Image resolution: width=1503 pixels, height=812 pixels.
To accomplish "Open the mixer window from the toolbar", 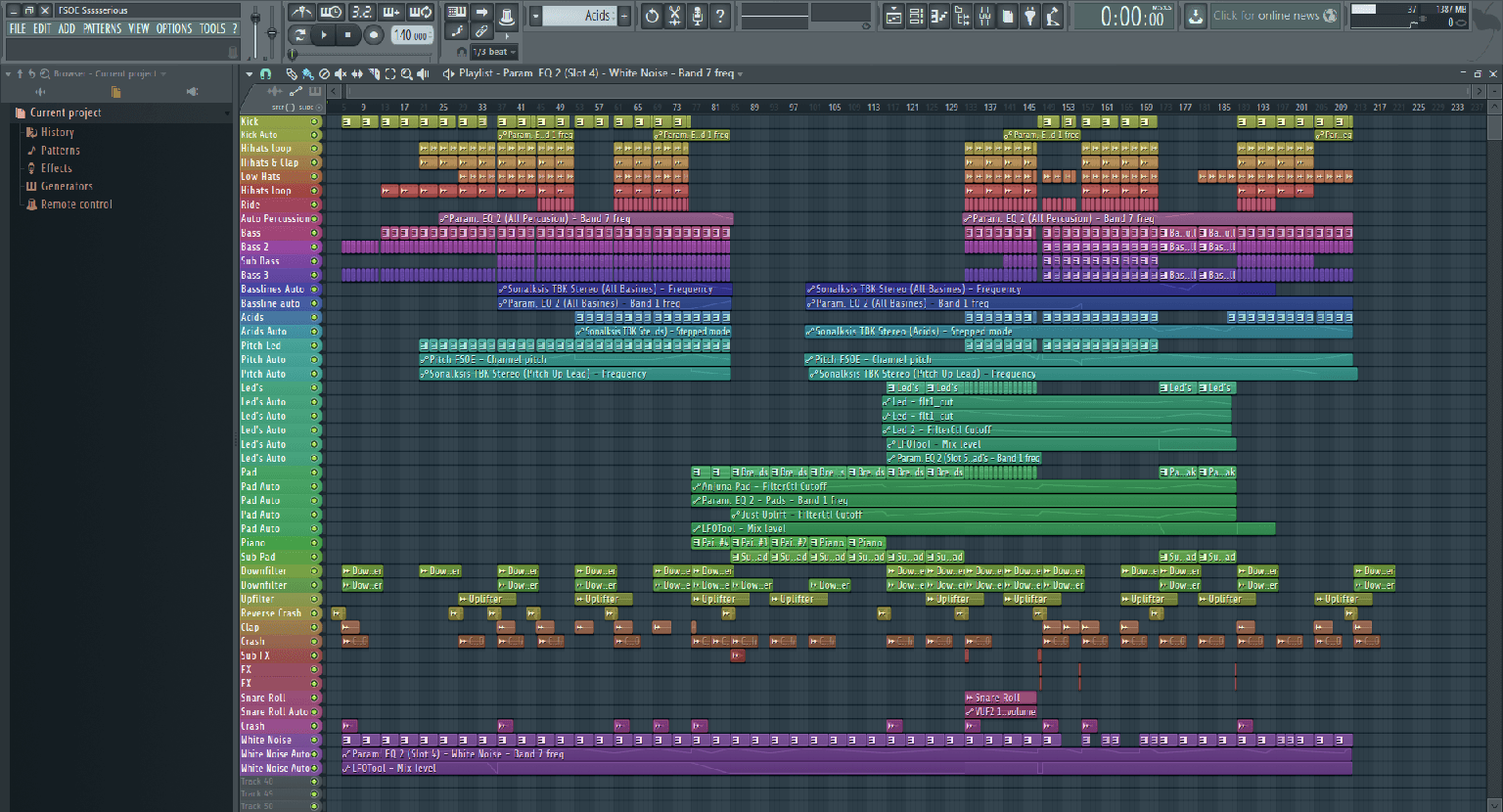I will click(x=984, y=16).
